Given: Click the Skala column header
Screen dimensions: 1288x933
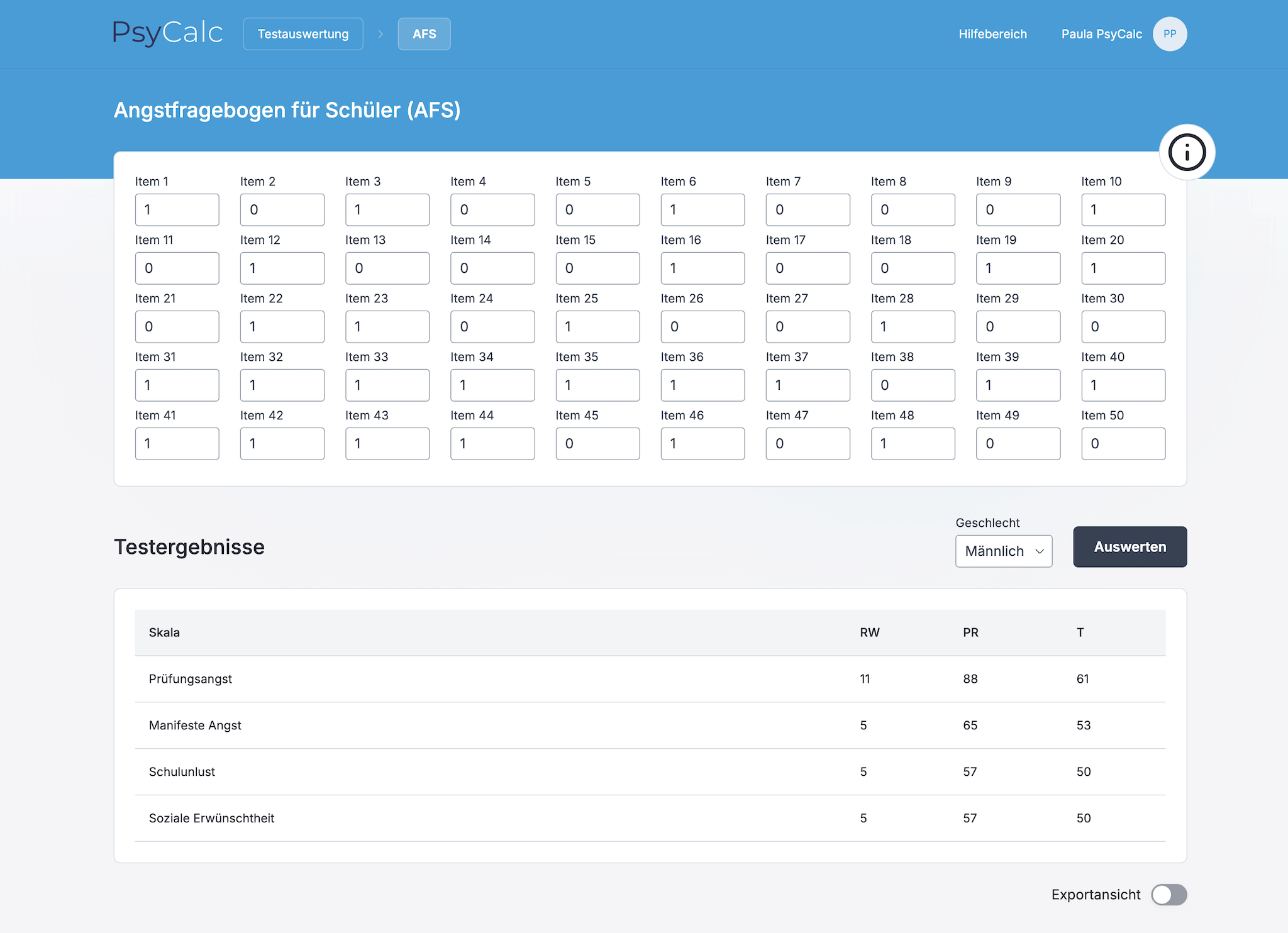Looking at the screenshot, I should pyautogui.click(x=164, y=632).
